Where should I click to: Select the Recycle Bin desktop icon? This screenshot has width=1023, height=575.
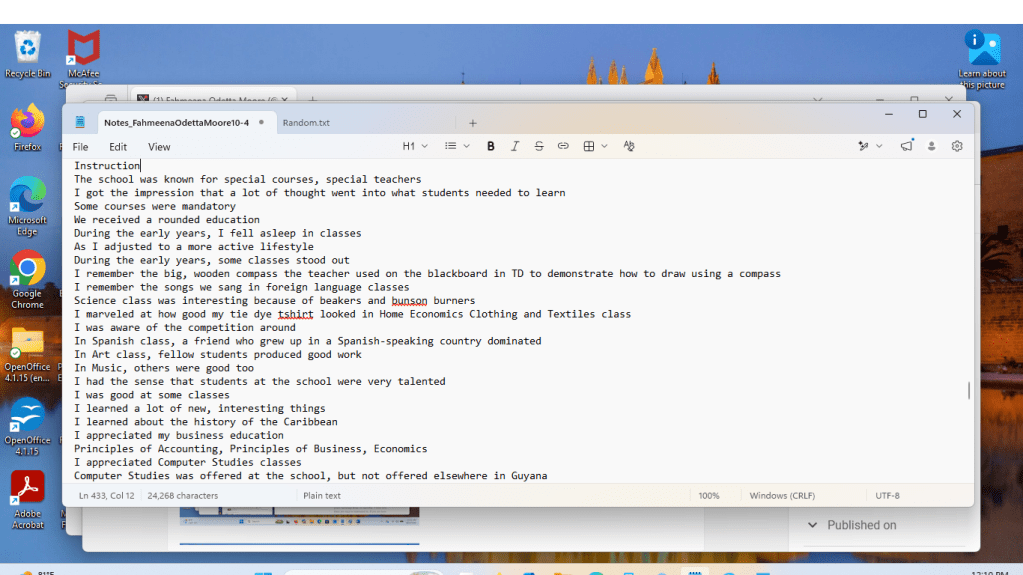click(27, 54)
